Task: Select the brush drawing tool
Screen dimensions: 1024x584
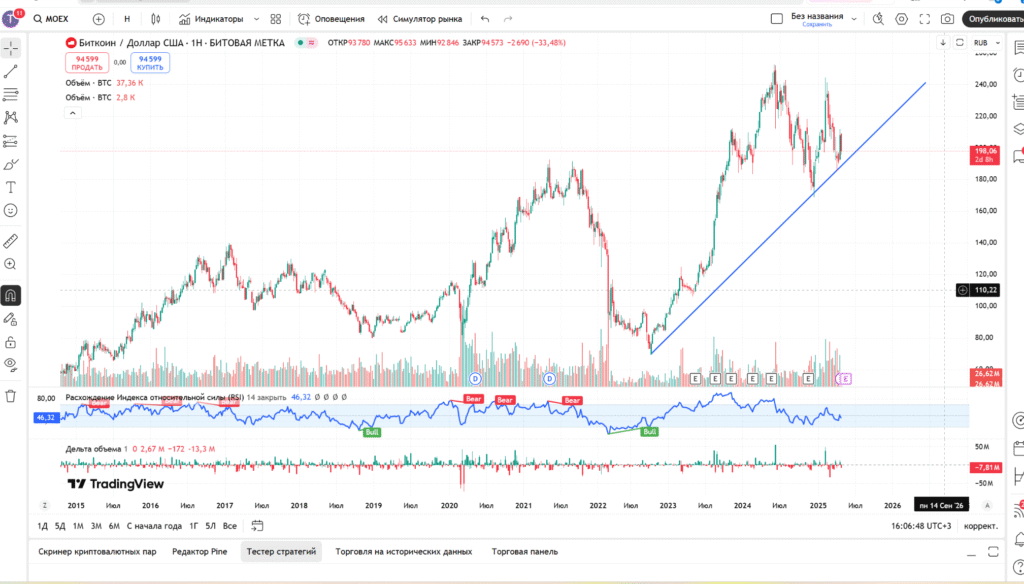Action: point(10,164)
